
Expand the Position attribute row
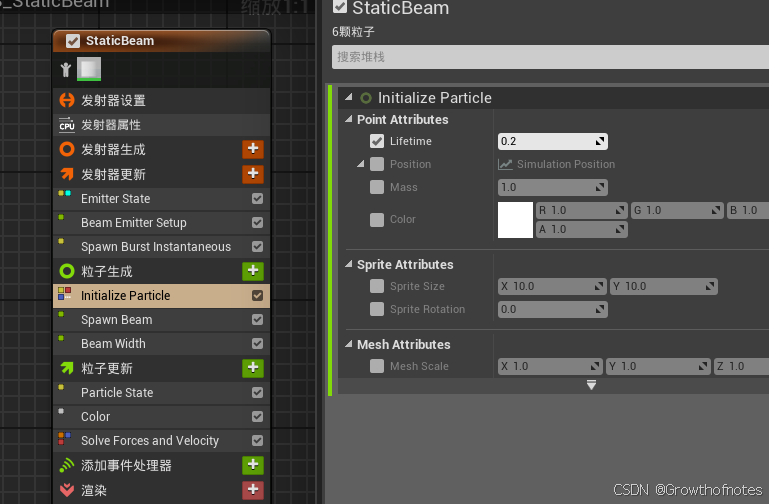tap(361, 164)
